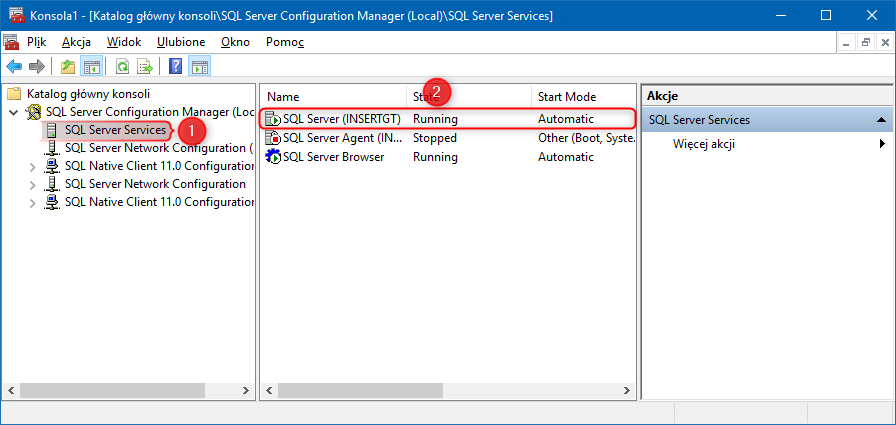
Task: Open the Akcja menu
Action: [x=77, y=42]
